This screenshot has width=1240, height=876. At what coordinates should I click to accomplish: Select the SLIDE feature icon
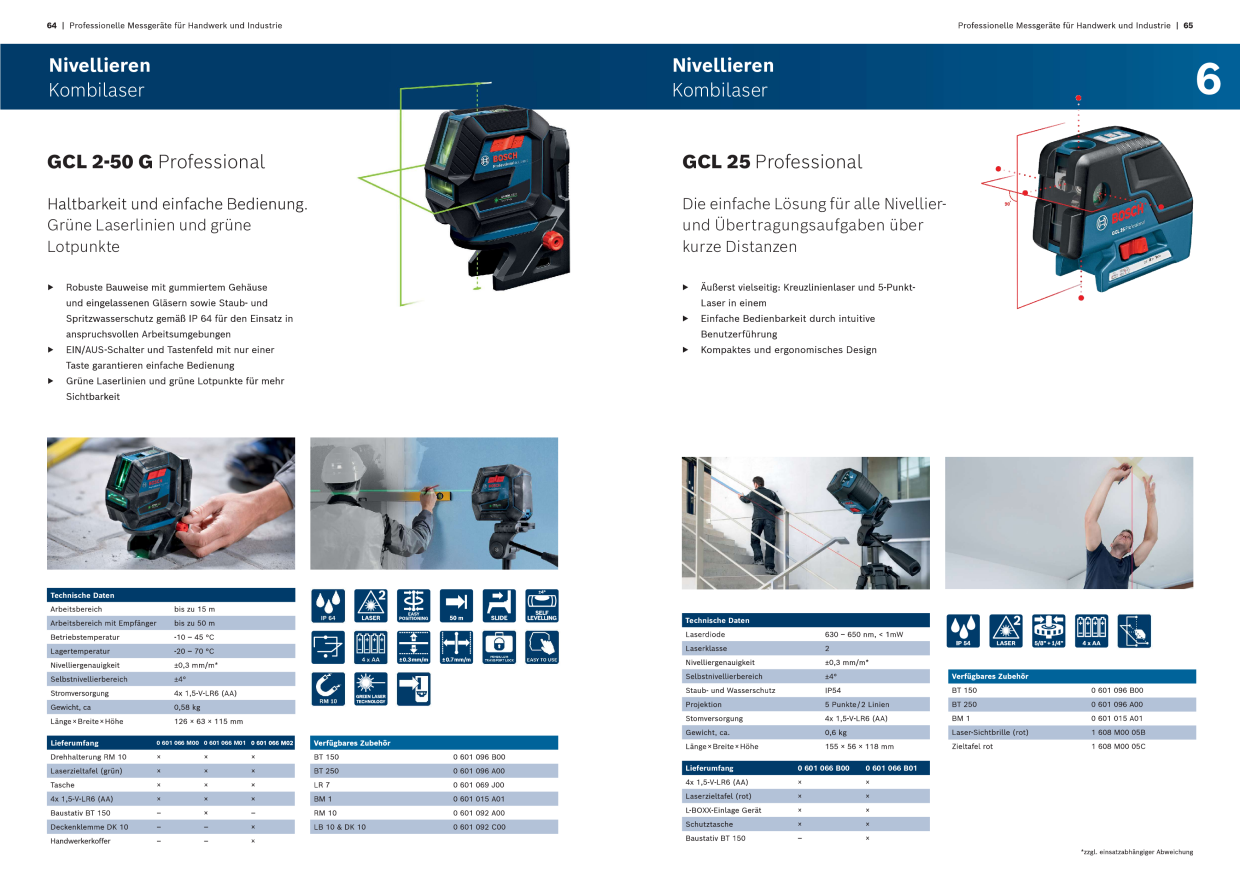pyautogui.click(x=499, y=606)
